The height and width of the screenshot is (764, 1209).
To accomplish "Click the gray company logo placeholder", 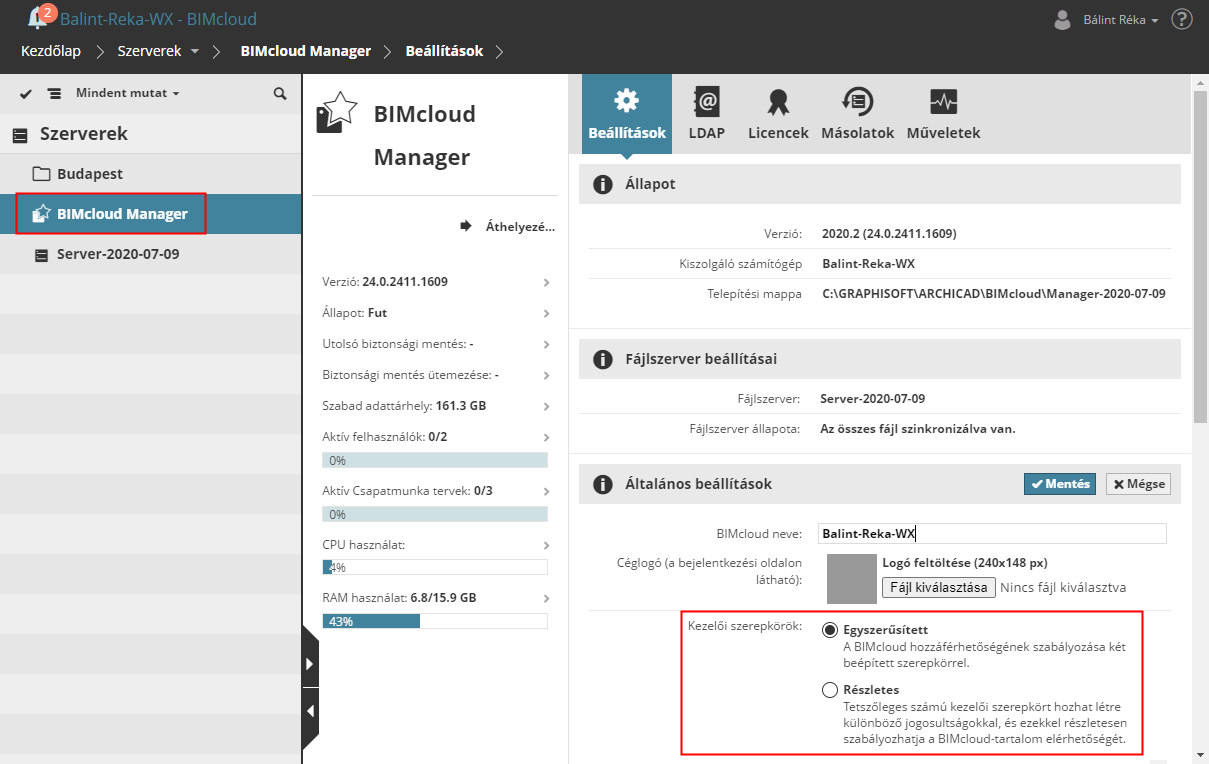I will 851,579.
